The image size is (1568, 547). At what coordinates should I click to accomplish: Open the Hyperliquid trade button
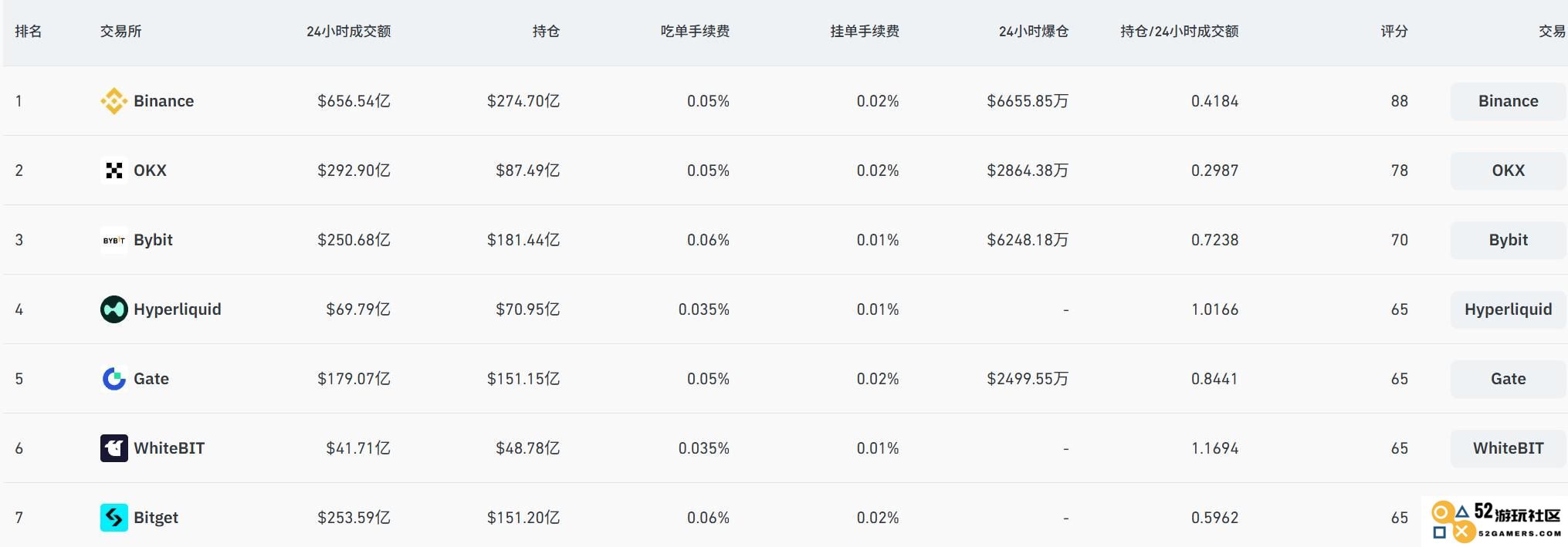pyautogui.click(x=1509, y=309)
